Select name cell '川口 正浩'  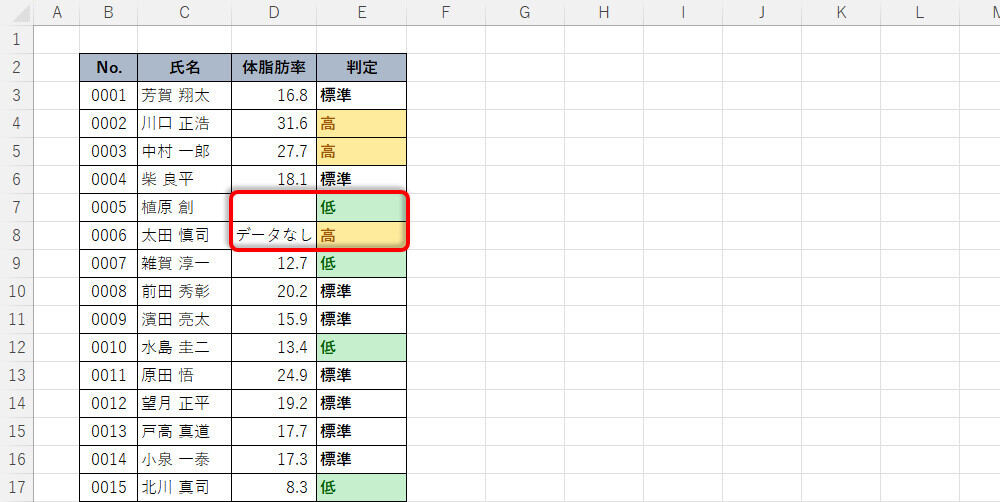coord(184,123)
